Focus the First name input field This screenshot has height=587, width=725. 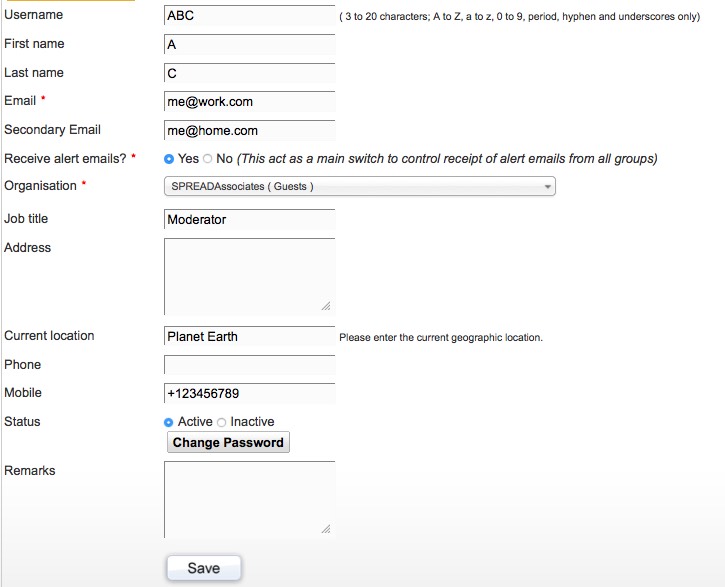click(250, 45)
